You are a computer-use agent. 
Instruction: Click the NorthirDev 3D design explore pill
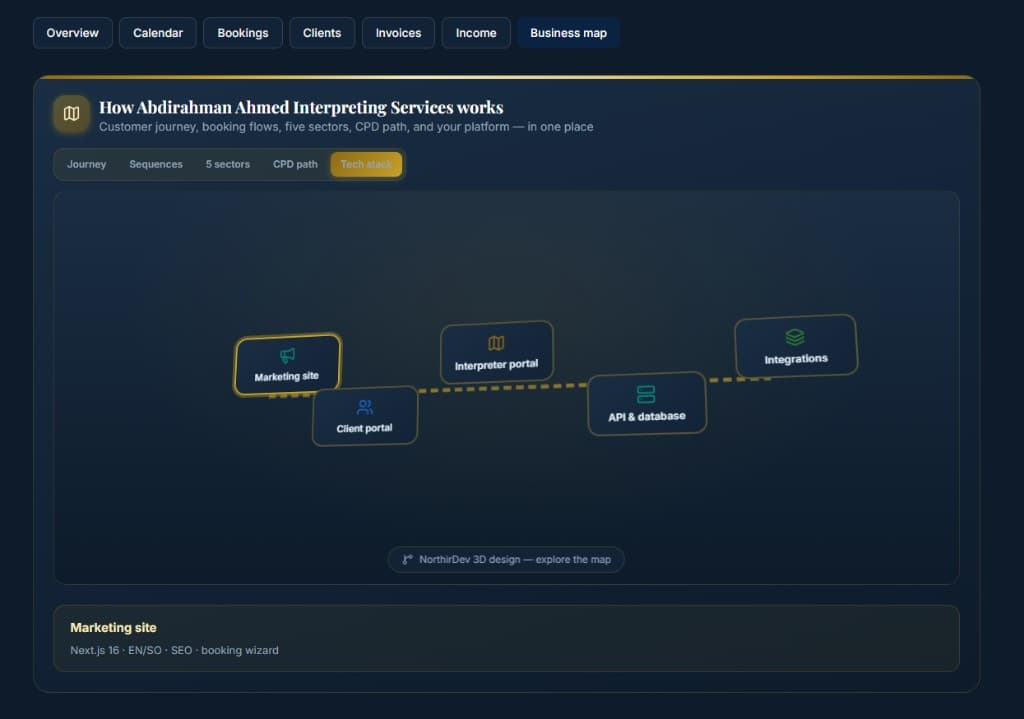click(506, 560)
